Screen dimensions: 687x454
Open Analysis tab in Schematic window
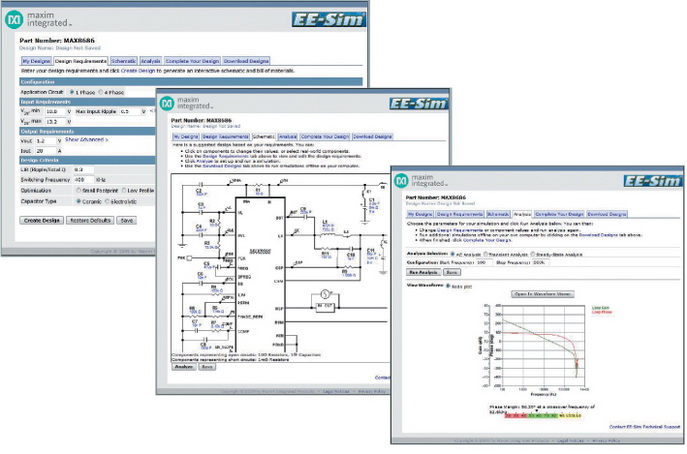coord(287,136)
